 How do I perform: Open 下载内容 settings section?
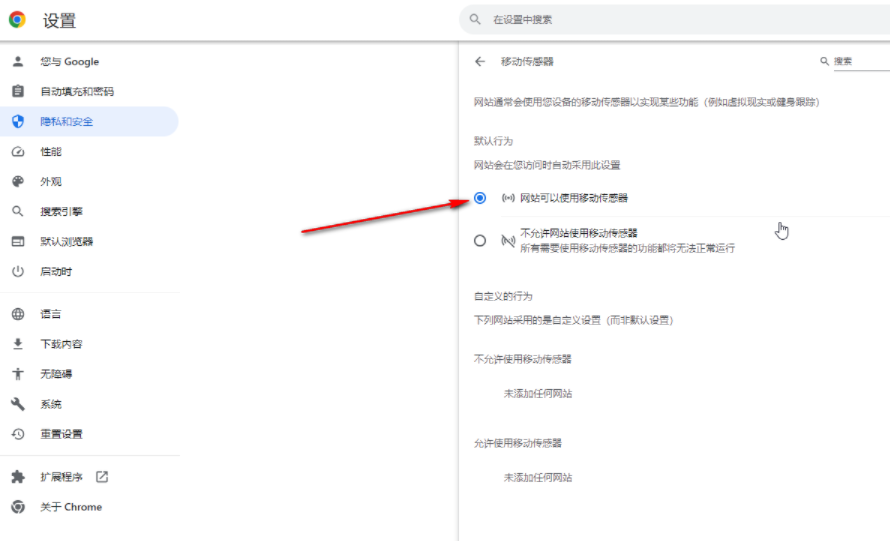(x=90, y=344)
